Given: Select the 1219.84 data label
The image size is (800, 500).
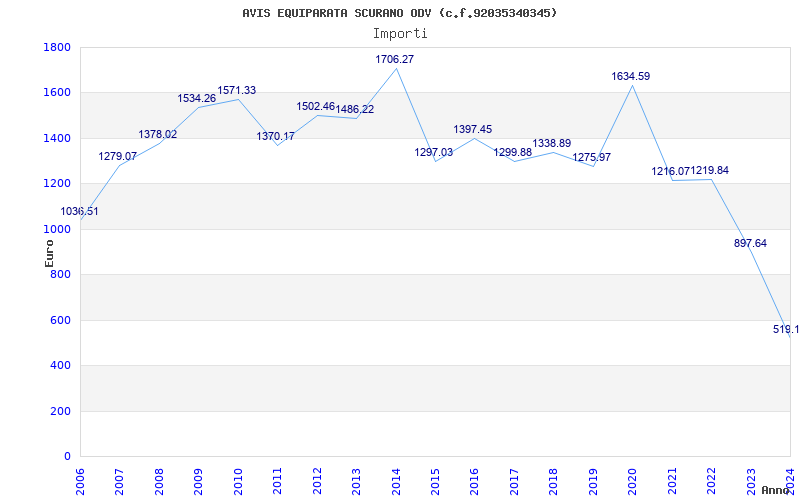Looking at the screenshot, I should (x=710, y=170).
